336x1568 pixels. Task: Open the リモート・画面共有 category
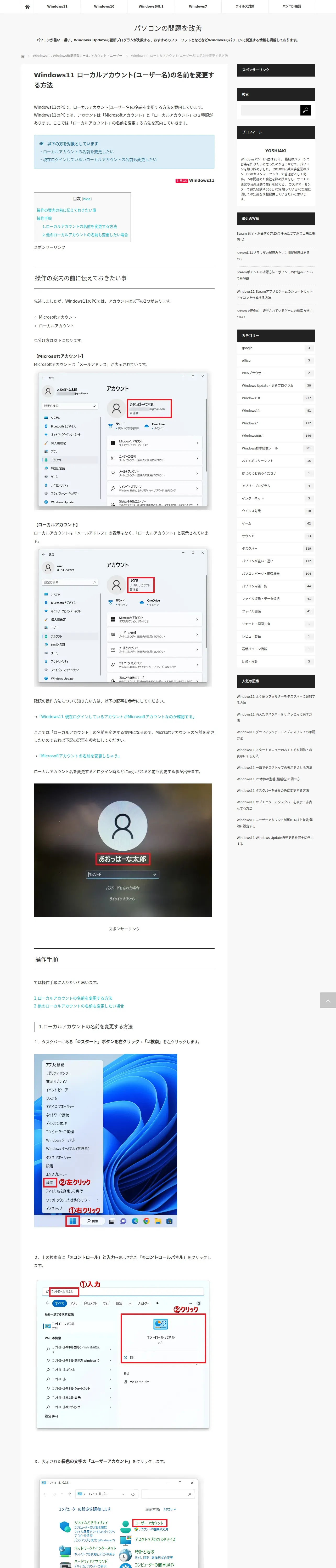[x=276, y=624]
